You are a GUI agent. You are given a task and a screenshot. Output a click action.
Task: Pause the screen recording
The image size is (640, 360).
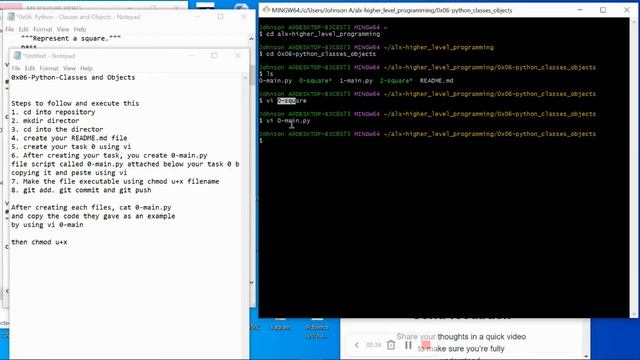[408, 345]
